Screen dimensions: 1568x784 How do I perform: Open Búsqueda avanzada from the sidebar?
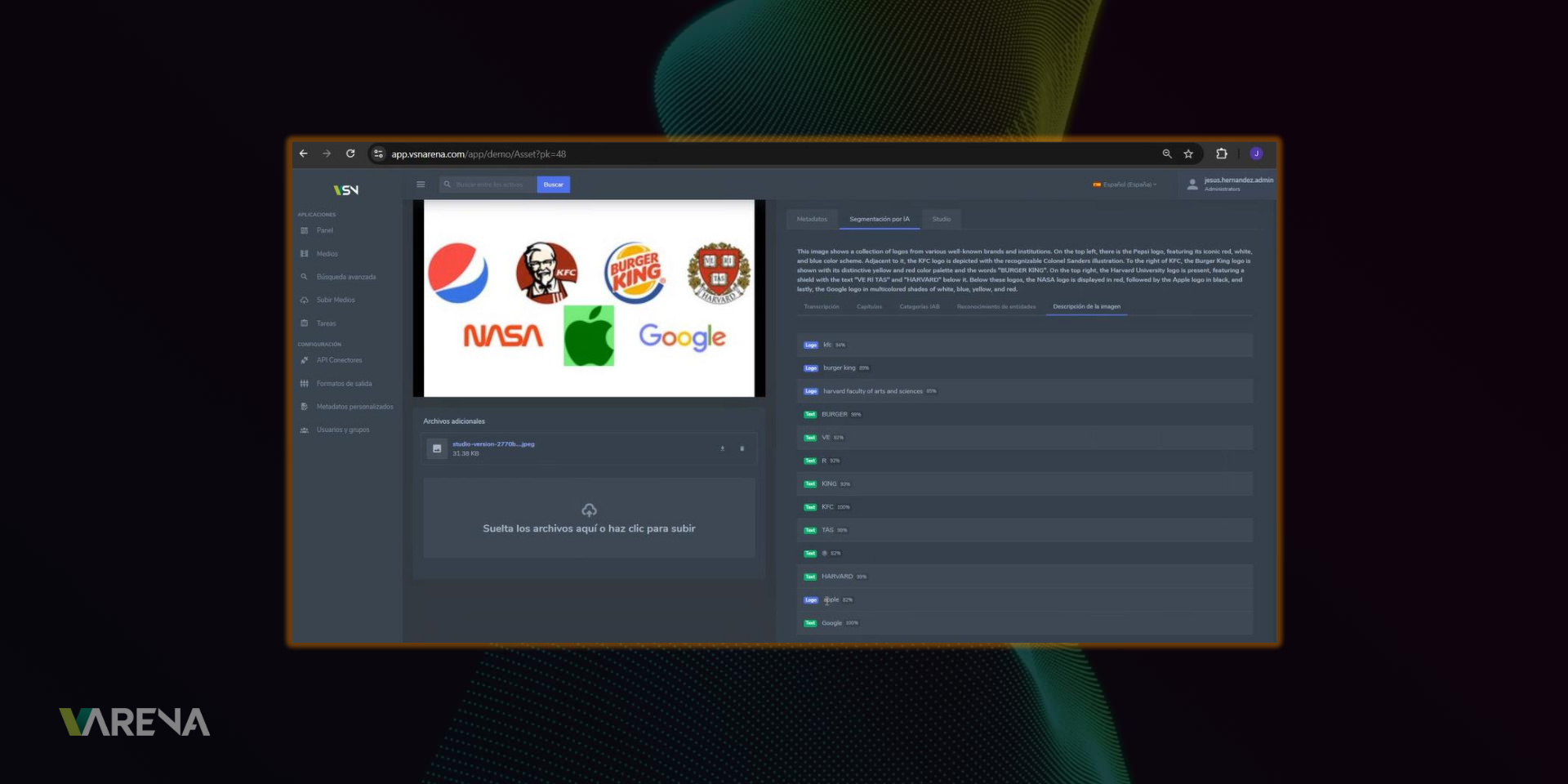(x=346, y=277)
